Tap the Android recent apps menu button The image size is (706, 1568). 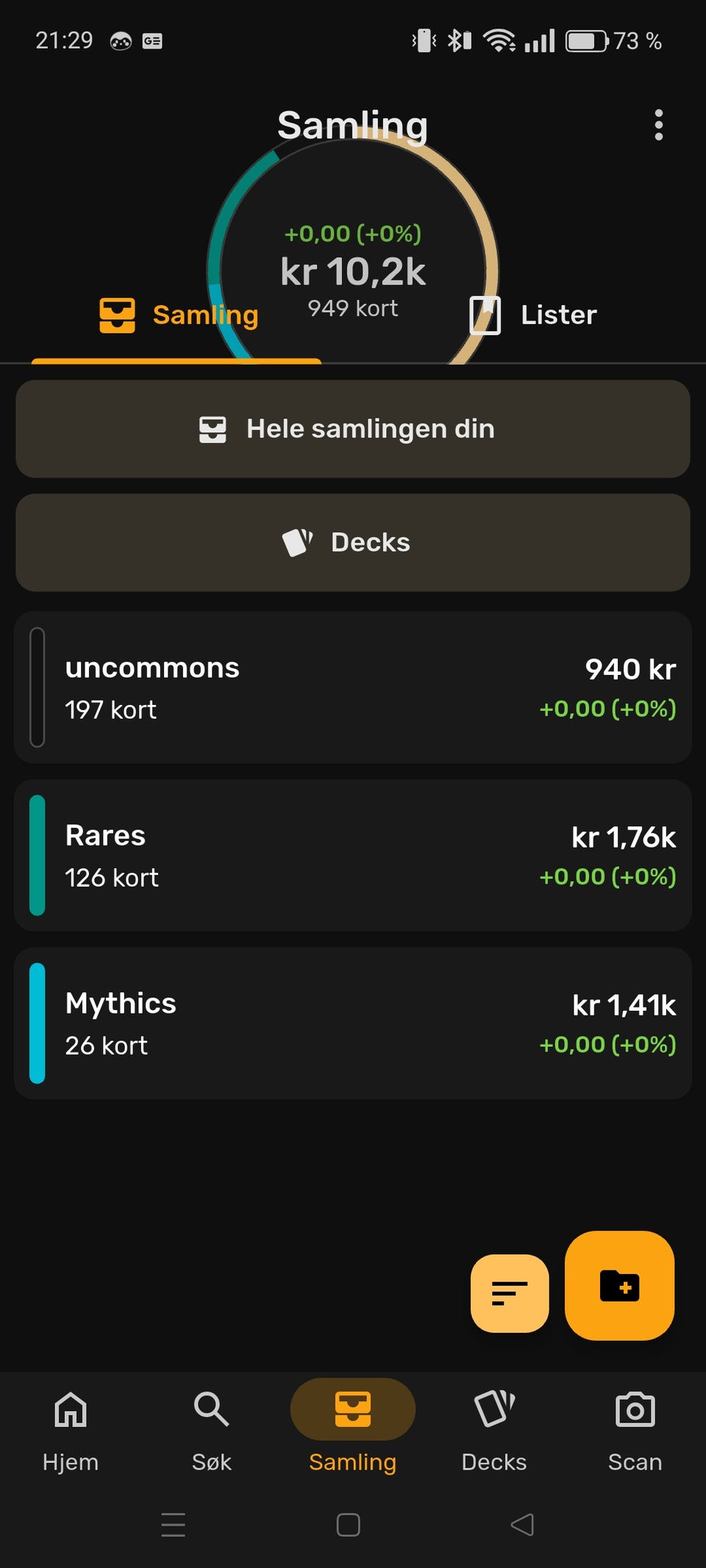click(174, 1525)
